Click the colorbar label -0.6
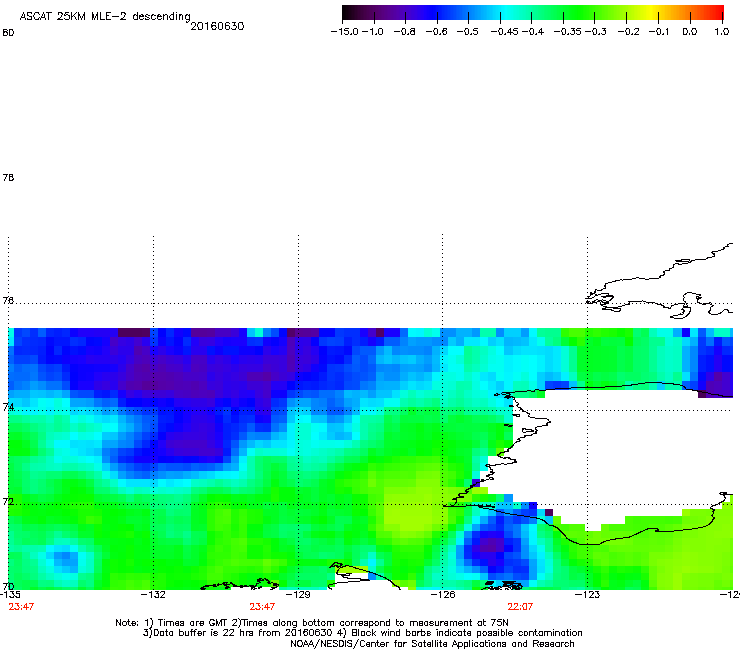The width and height of the screenshot is (740, 650). 437,32
